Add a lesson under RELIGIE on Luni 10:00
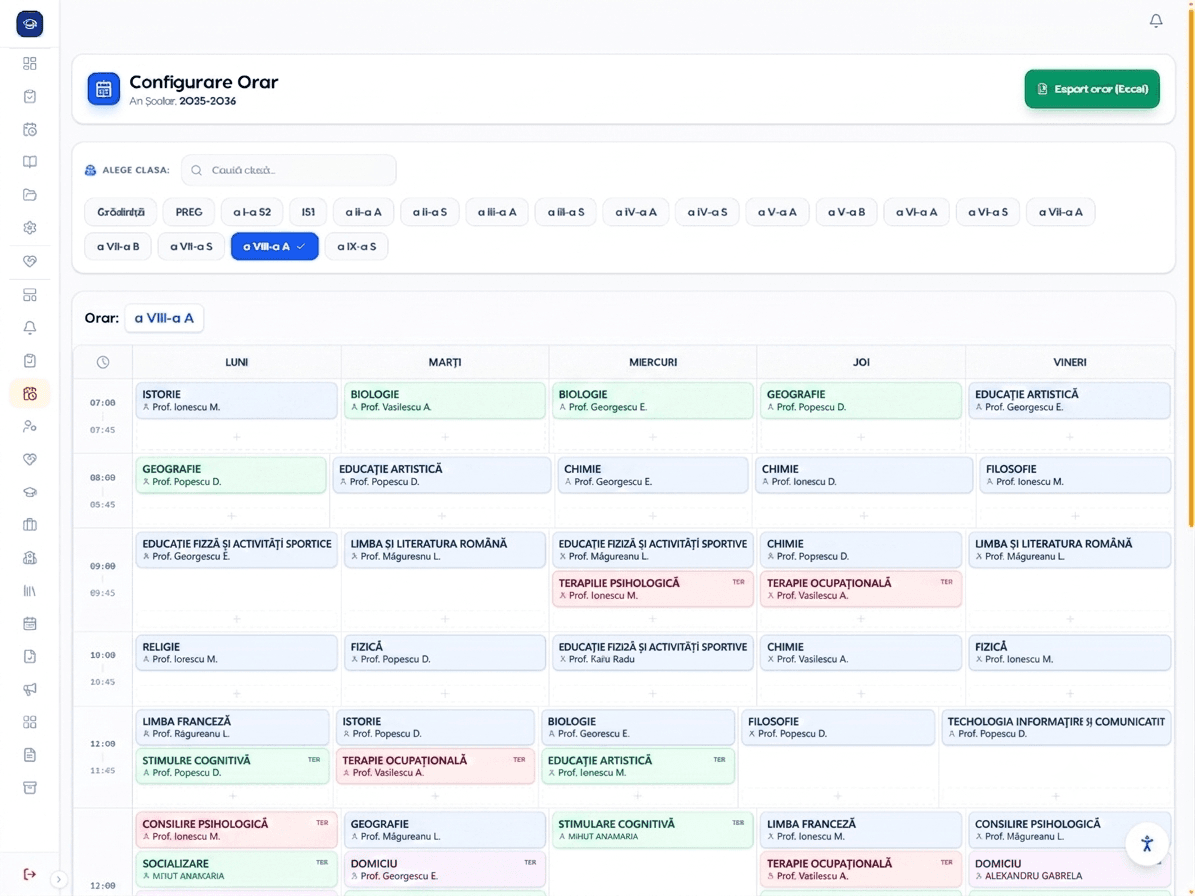This screenshot has height=896, width=1195. click(x=236, y=693)
